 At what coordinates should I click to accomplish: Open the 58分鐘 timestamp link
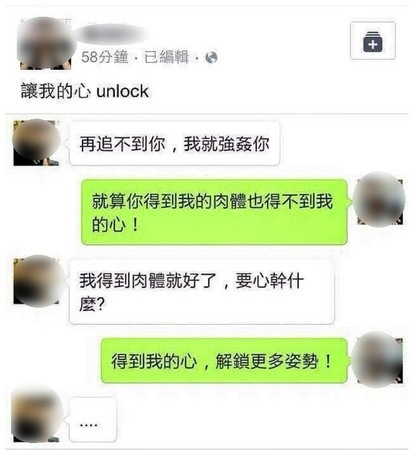click(x=105, y=57)
